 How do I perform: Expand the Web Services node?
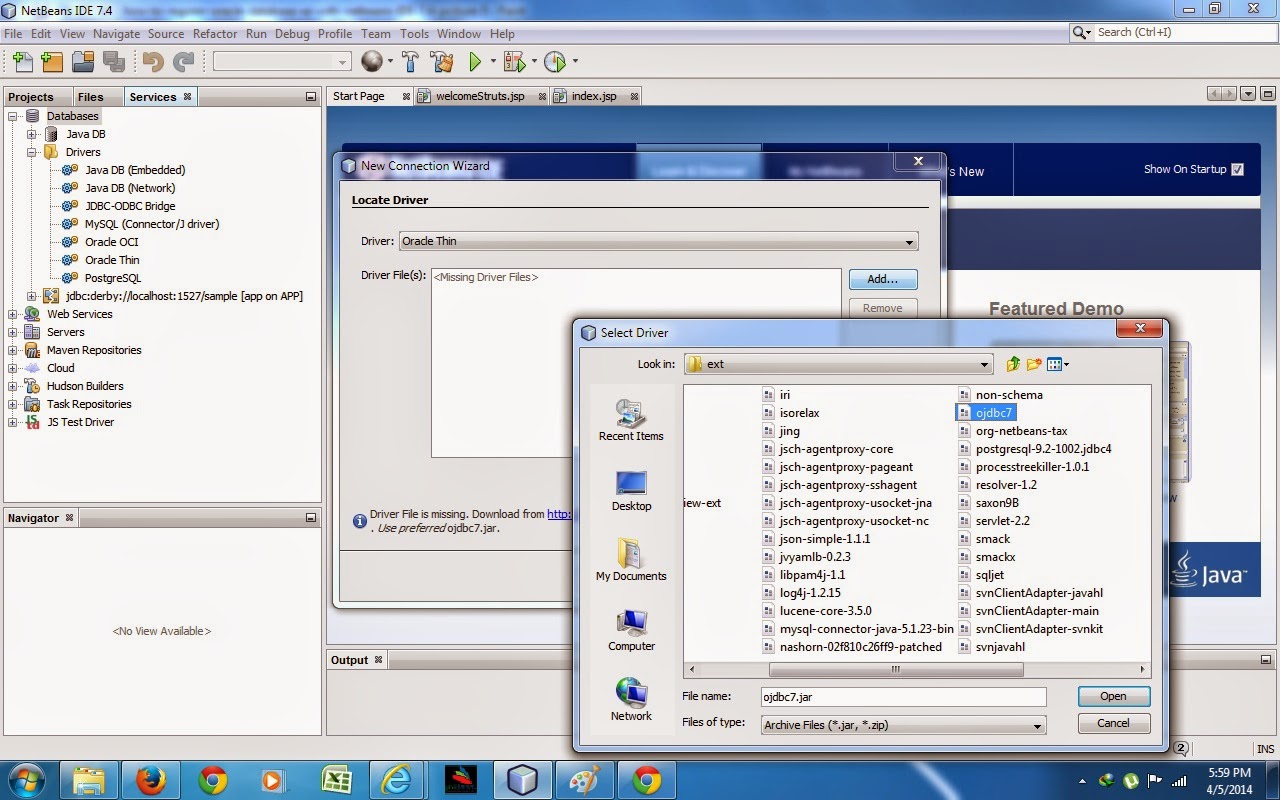tap(14, 314)
